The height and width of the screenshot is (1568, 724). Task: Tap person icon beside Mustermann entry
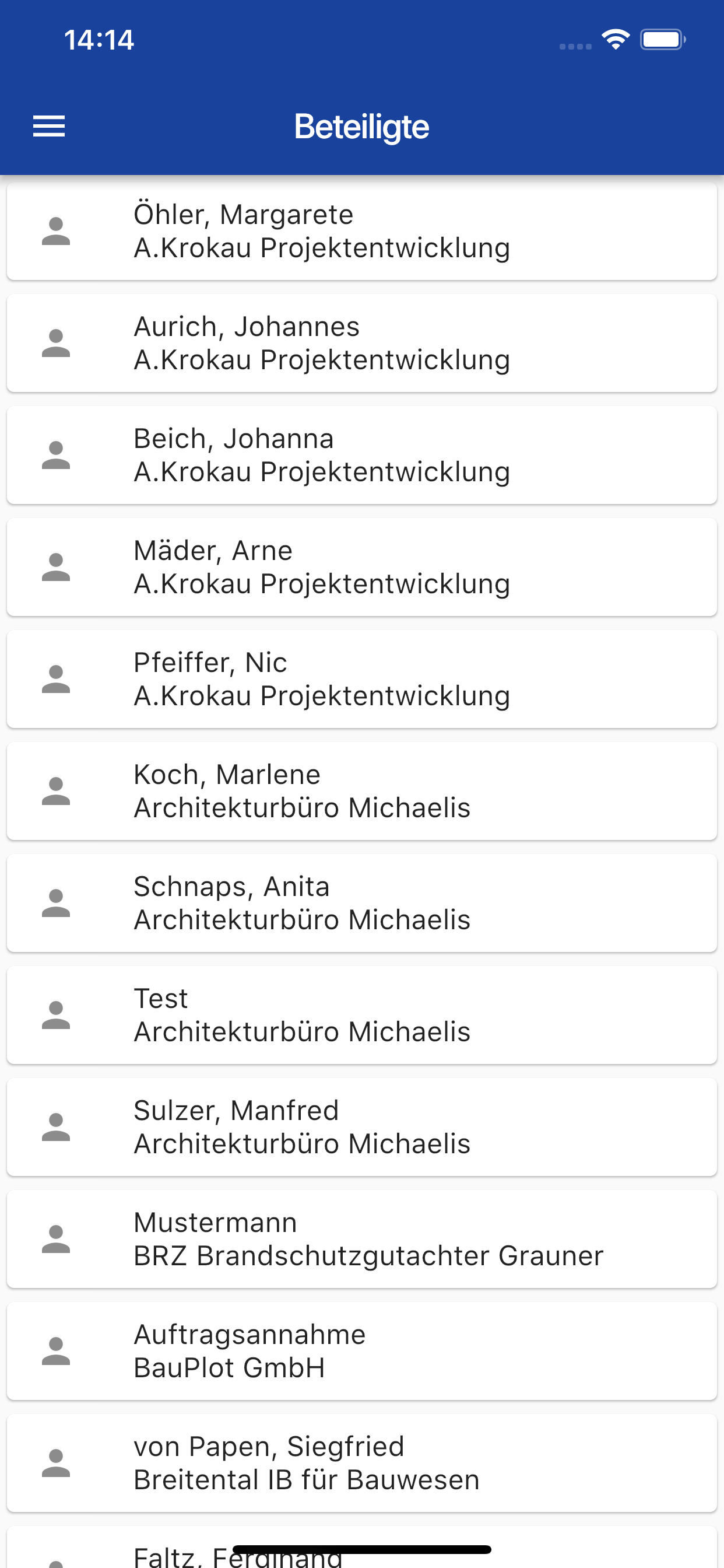coord(56,1240)
